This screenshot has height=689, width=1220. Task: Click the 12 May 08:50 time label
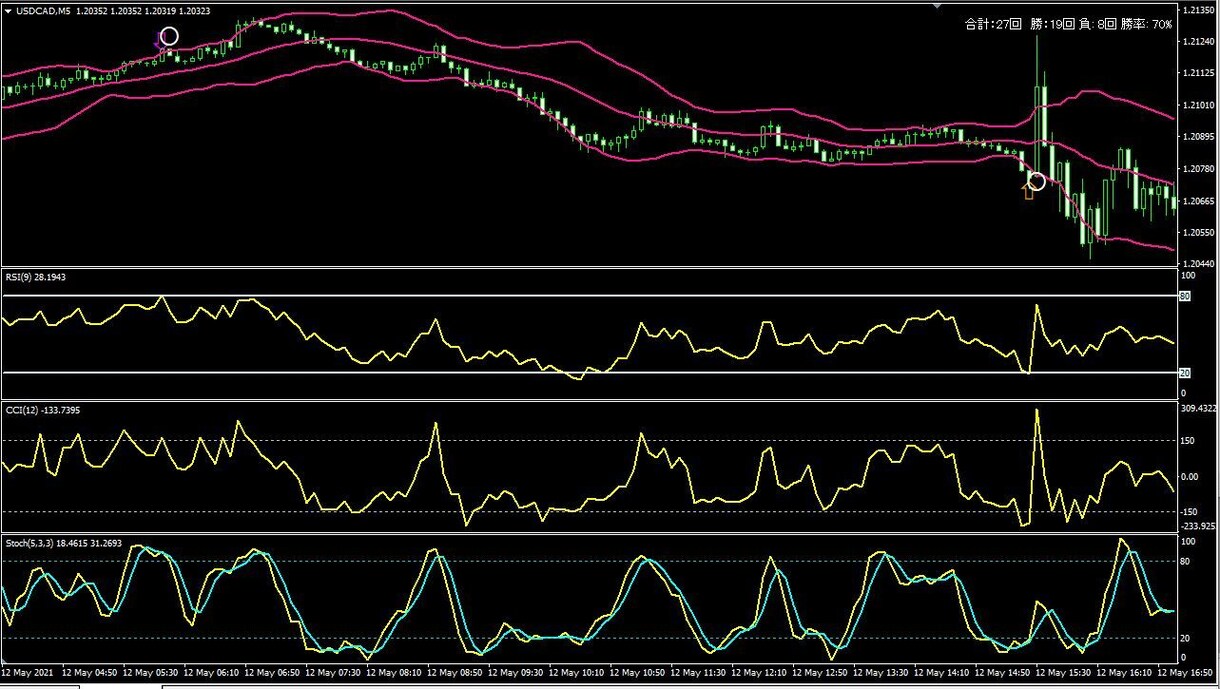(x=453, y=672)
